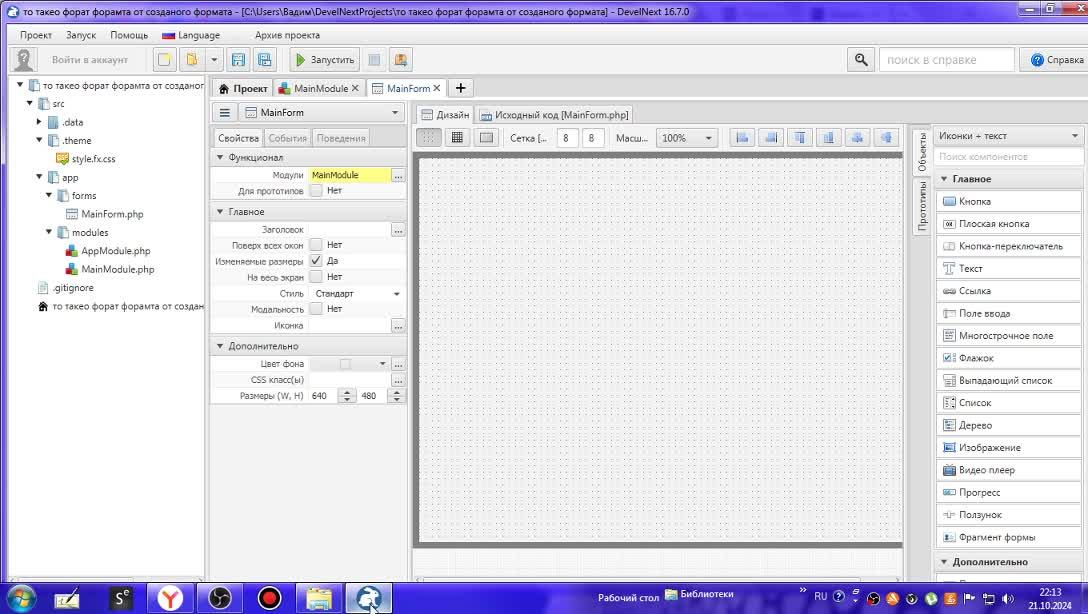Click the plus icon to add tab

[461, 88]
